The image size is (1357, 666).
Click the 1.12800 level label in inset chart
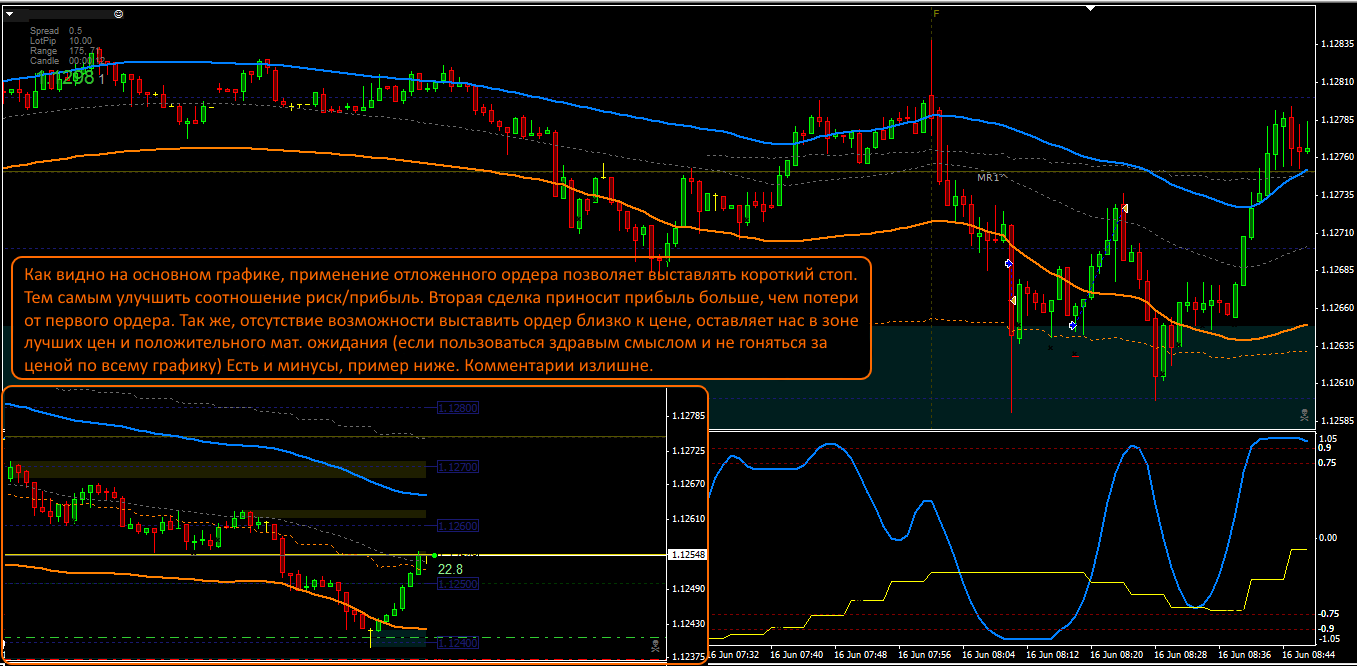tap(459, 408)
